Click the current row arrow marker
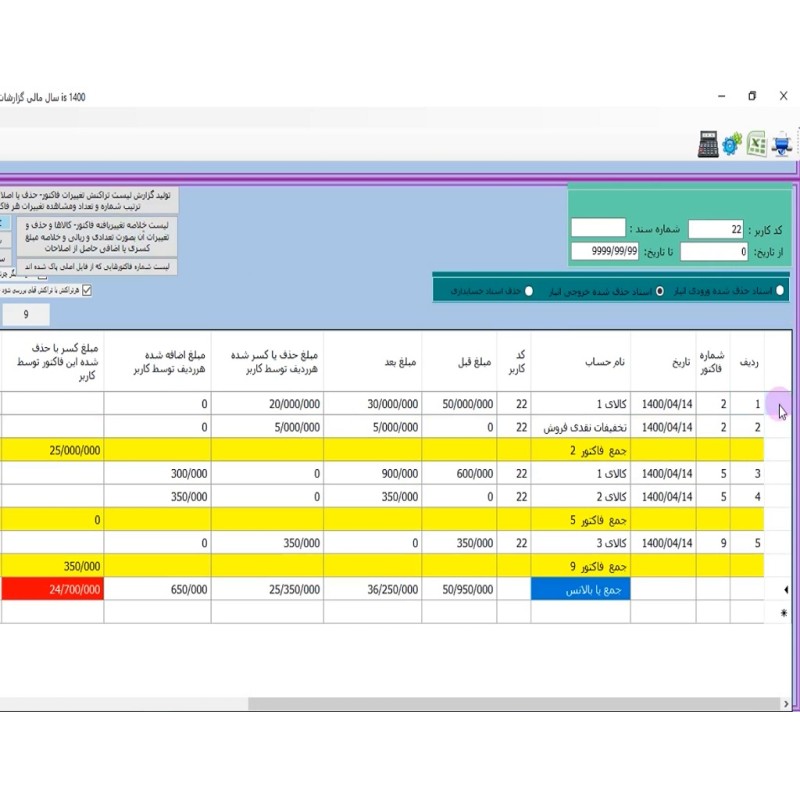 click(784, 590)
